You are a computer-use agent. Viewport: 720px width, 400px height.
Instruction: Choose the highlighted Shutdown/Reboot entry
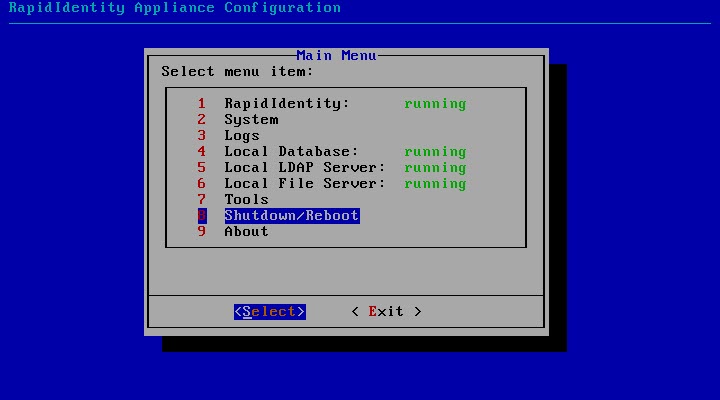[292, 215]
